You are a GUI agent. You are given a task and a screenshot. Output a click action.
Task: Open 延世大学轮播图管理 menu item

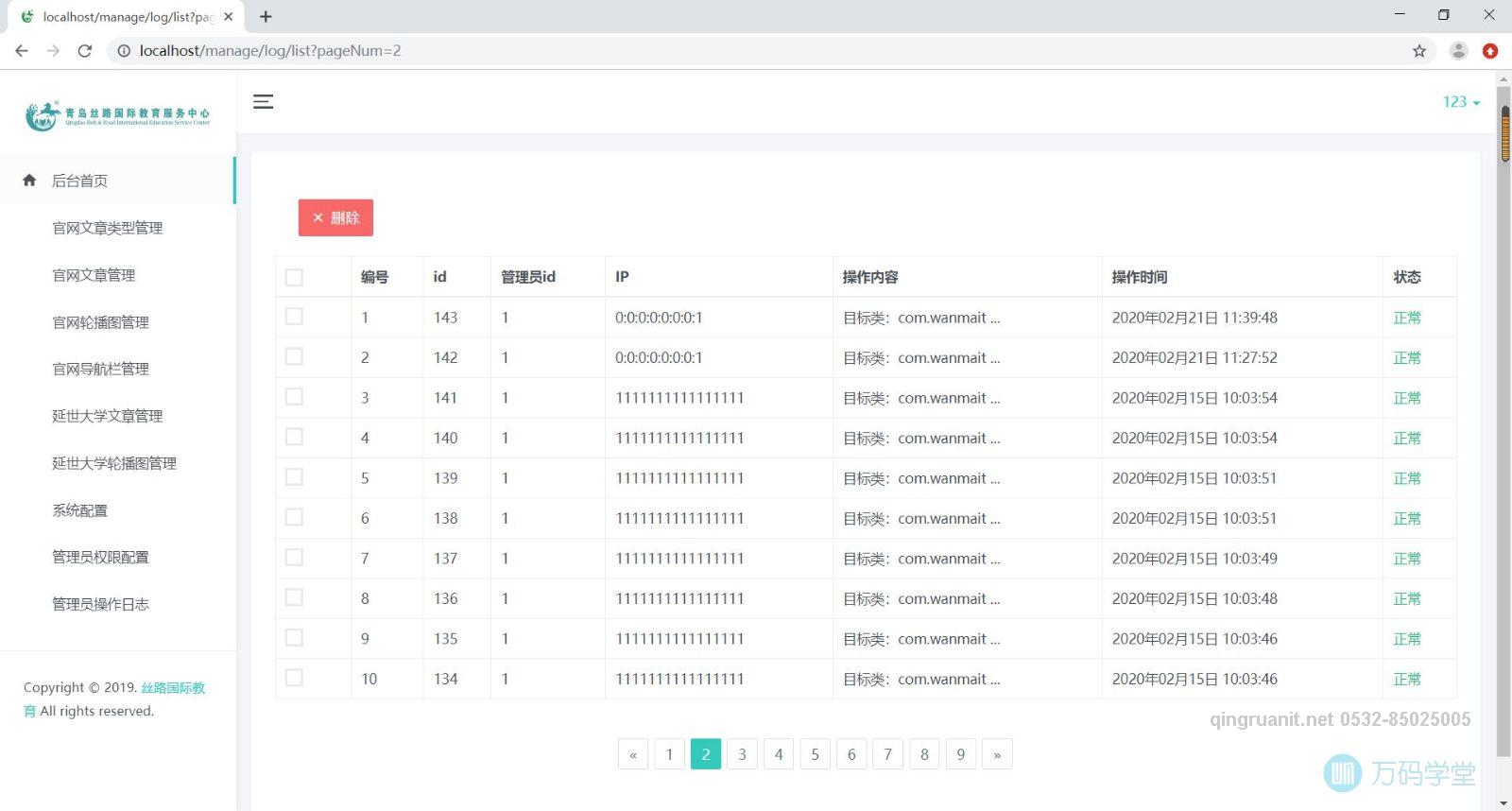[114, 463]
